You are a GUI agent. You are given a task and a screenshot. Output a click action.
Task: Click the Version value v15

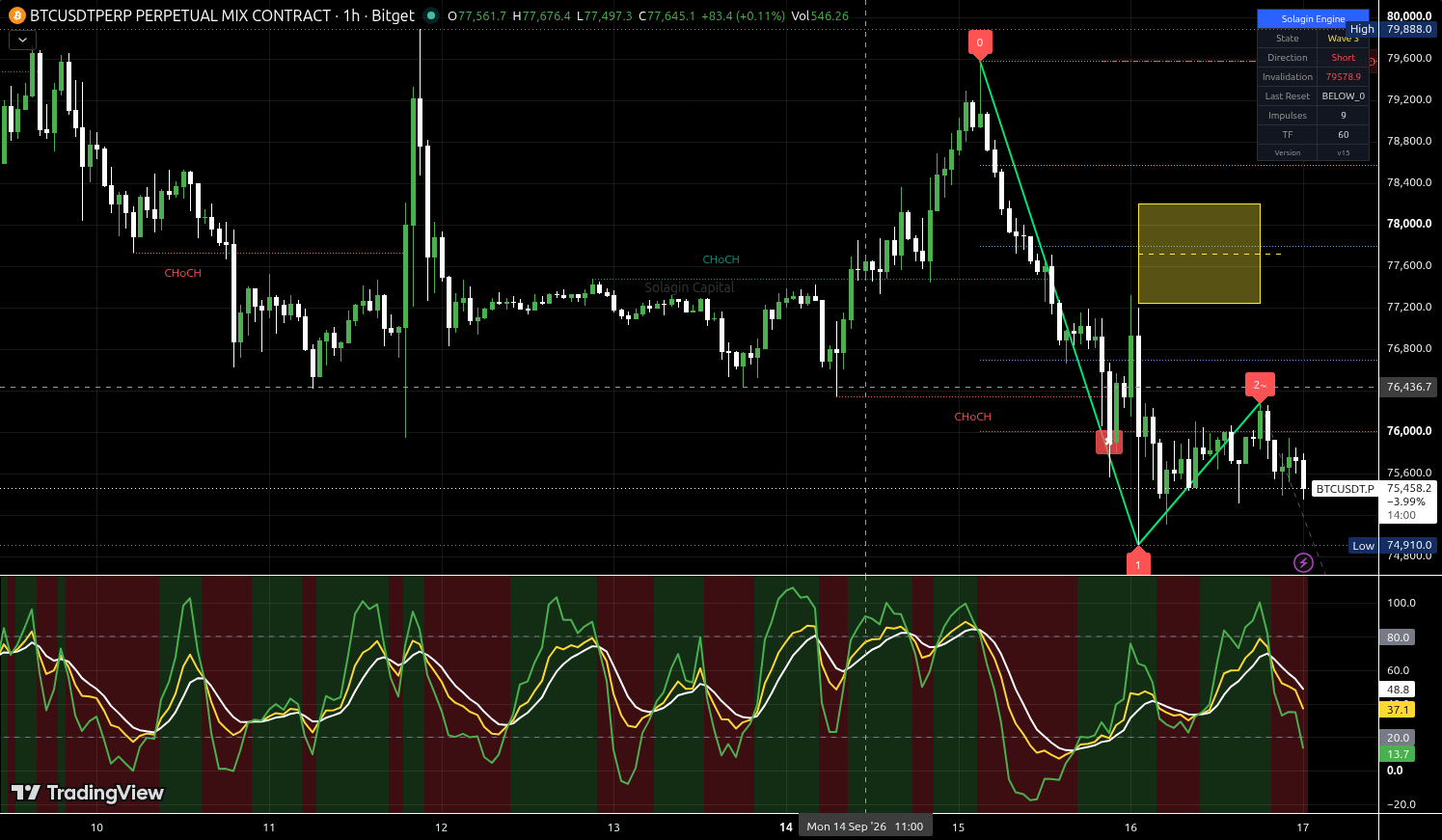click(1343, 152)
